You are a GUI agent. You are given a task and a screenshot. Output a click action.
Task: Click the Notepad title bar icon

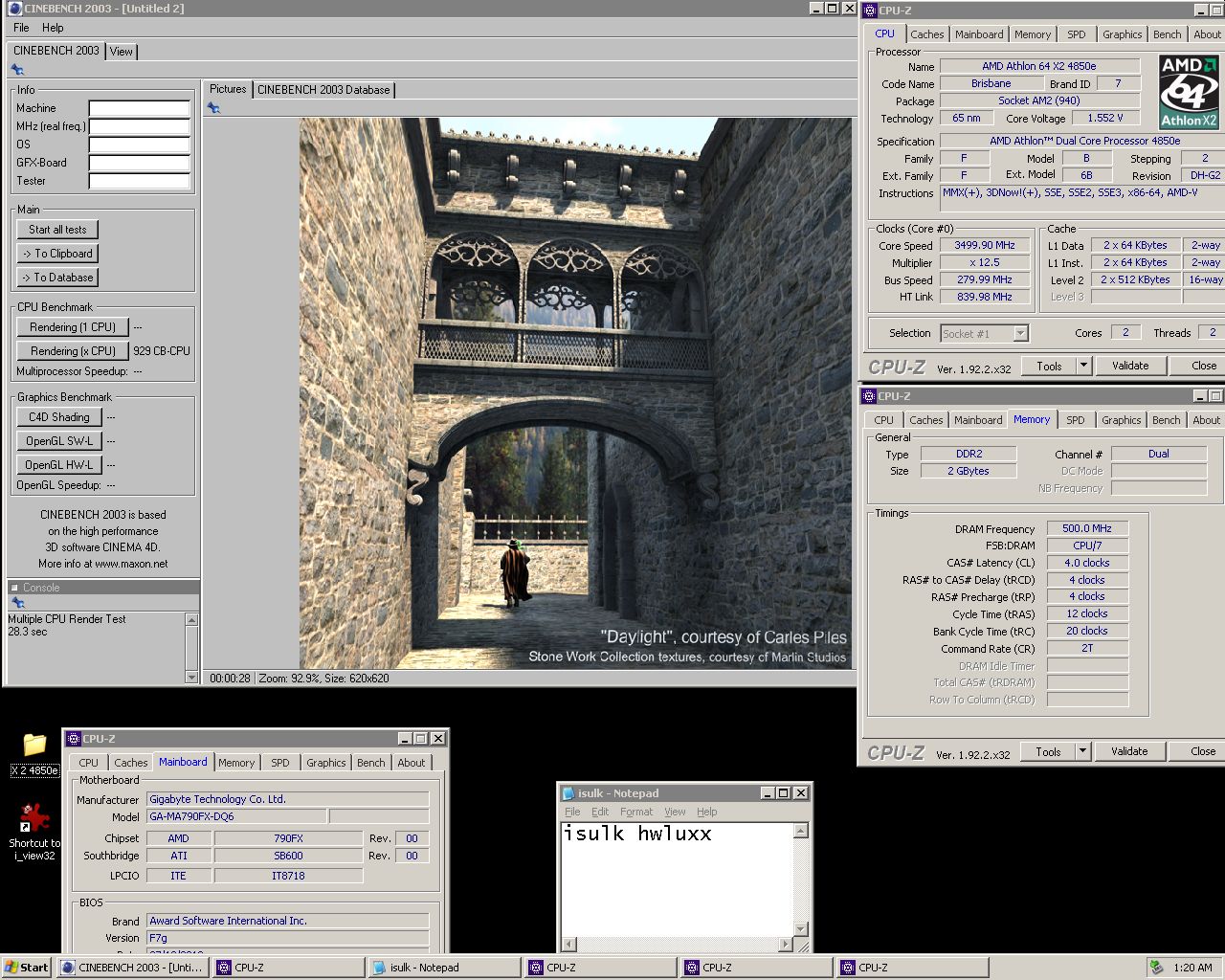pos(568,793)
